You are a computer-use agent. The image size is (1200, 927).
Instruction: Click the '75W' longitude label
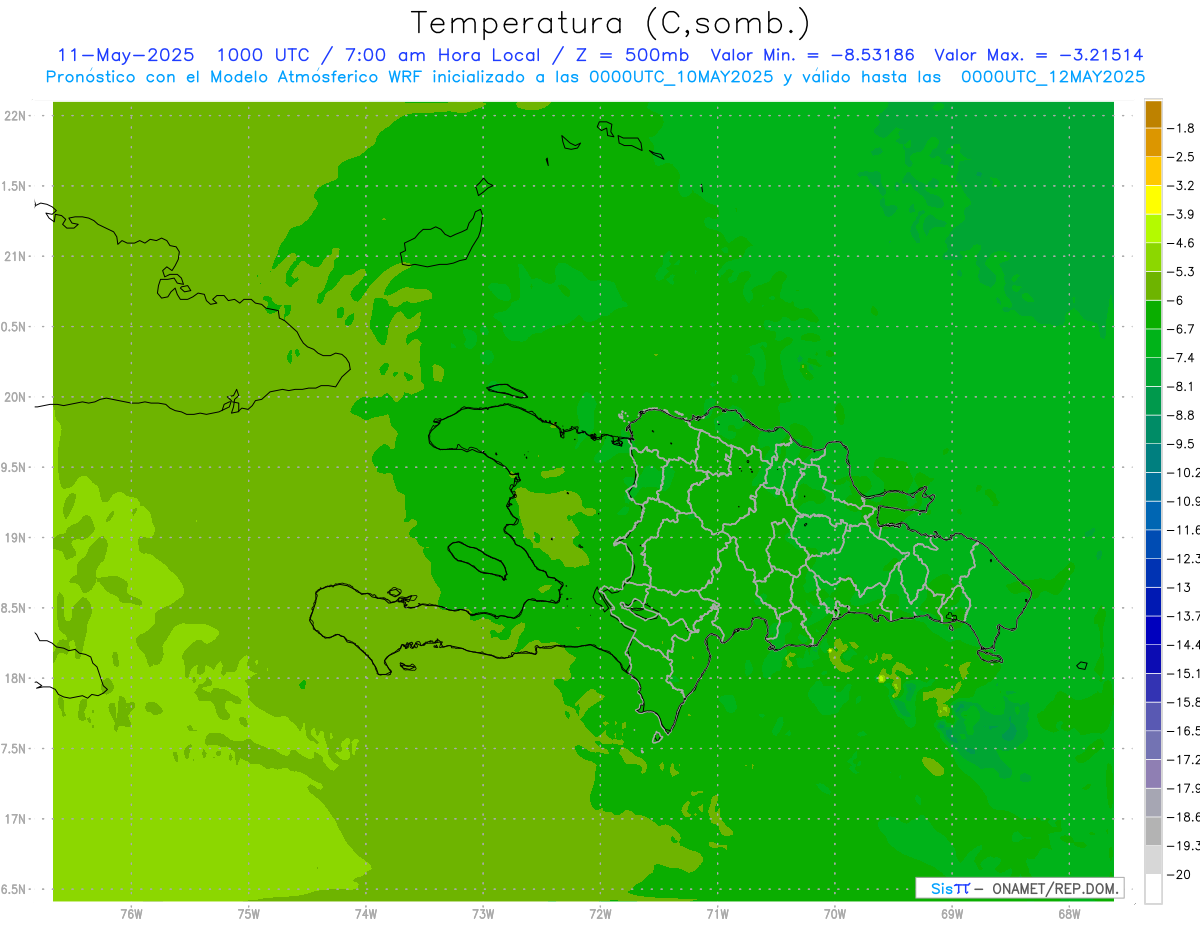pyautogui.click(x=249, y=913)
